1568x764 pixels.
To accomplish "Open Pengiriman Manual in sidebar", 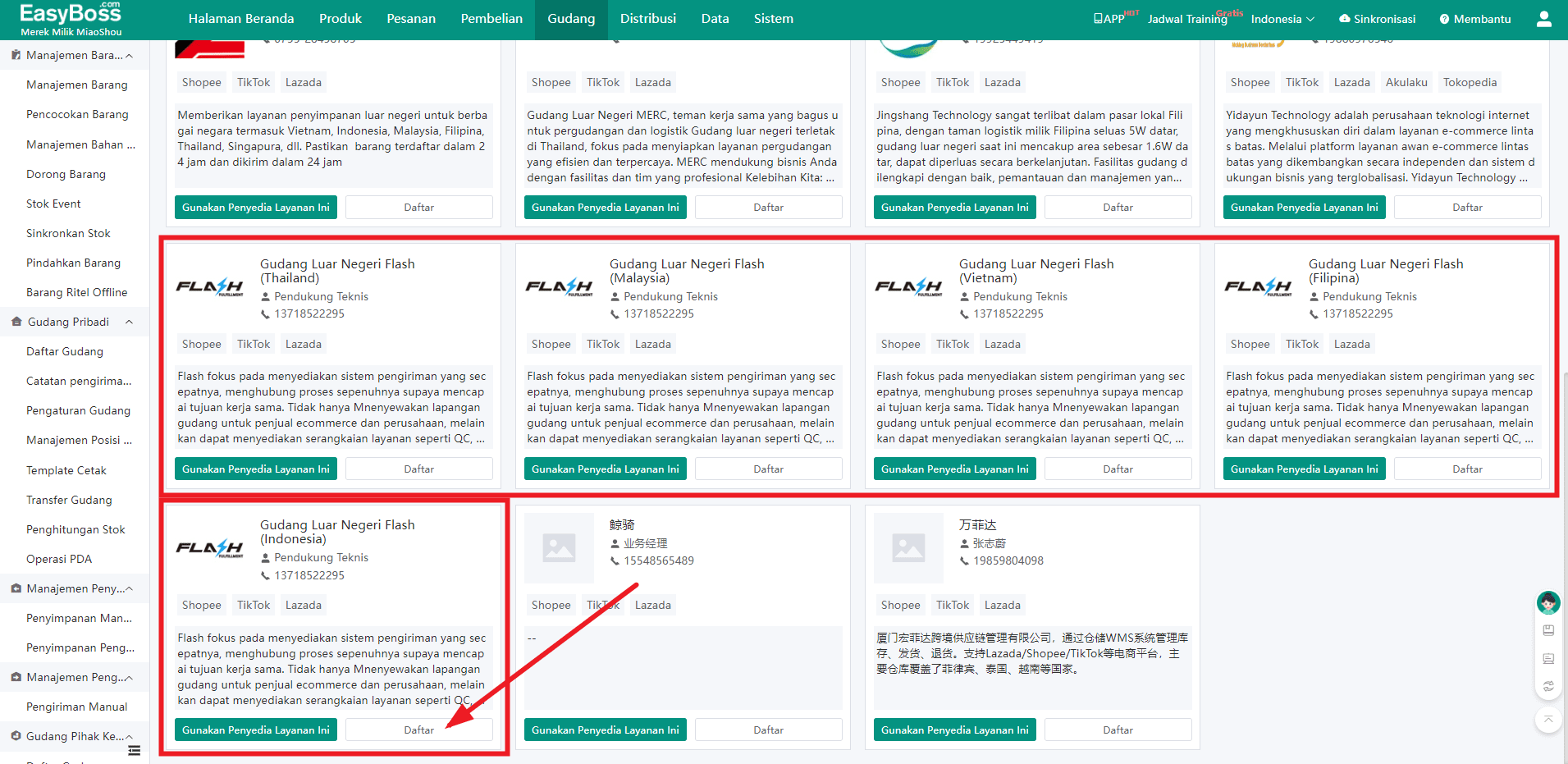I will (77, 707).
